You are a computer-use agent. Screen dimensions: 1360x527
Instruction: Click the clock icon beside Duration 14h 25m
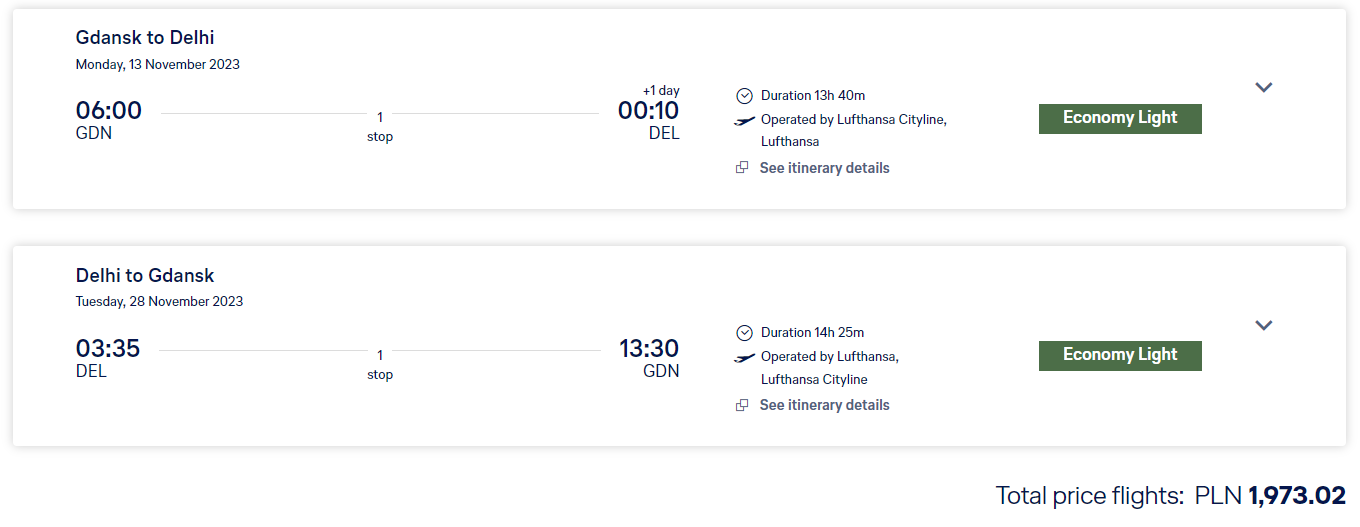(x=744, y=333)
